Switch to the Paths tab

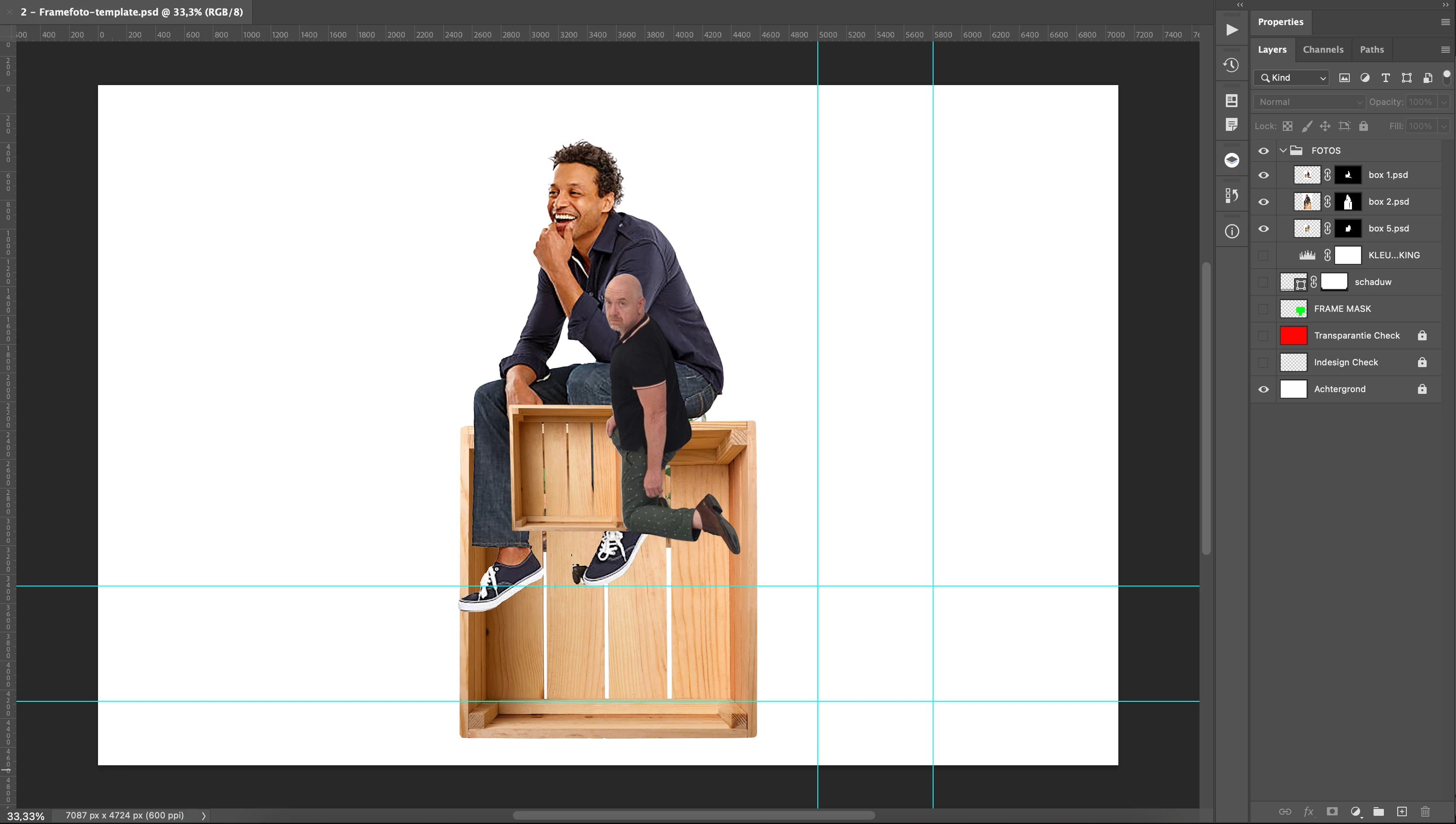click(x=1371, y=50)
